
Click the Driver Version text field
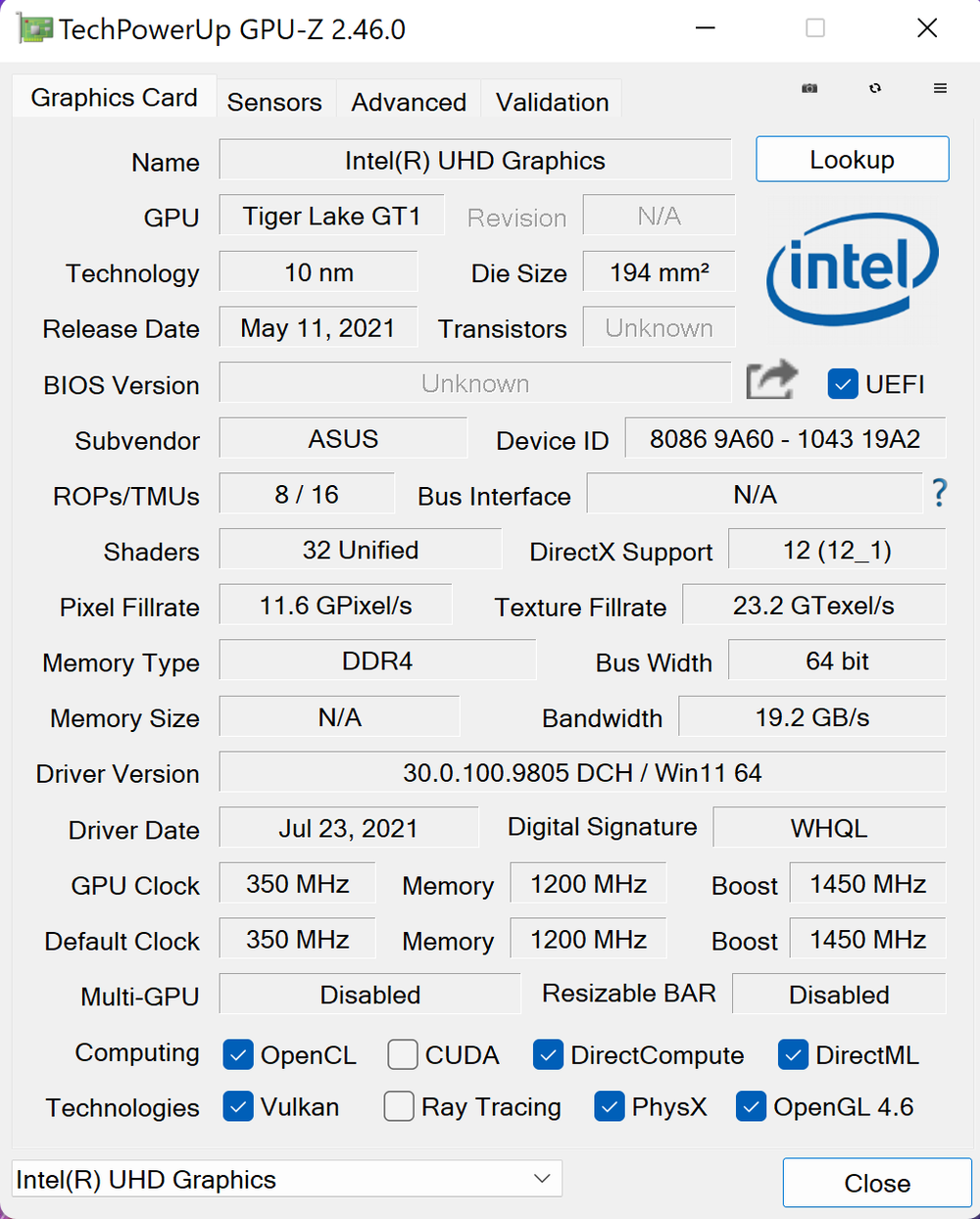(582, 772)
